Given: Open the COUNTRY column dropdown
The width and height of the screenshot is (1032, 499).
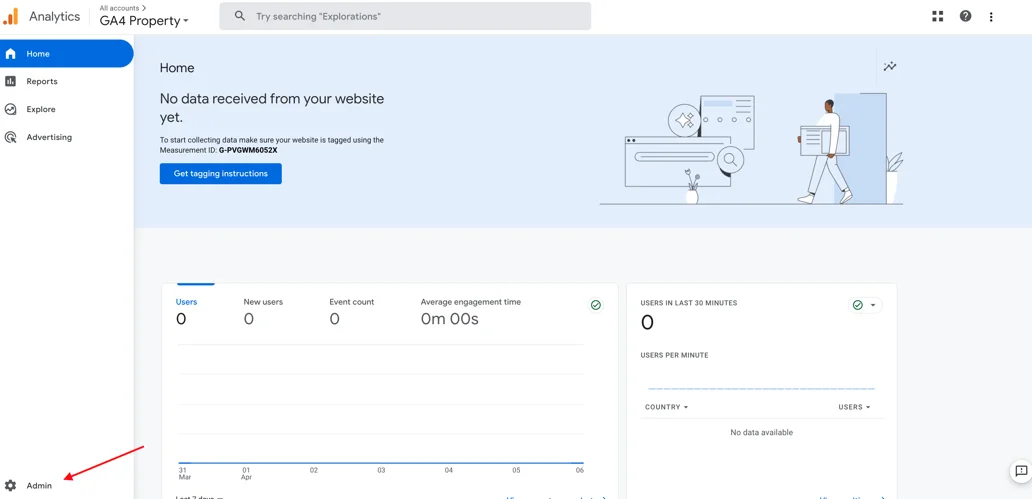Looking at the screenshot, I should coord(666,407).
